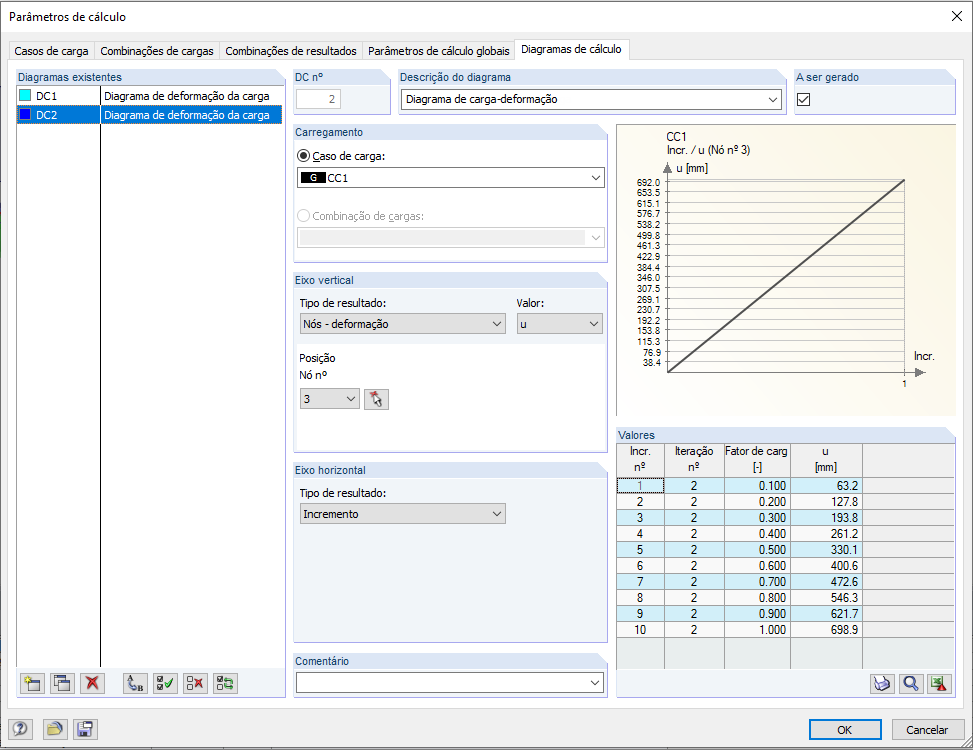Switch to the Casos de carga tab
Image resolution: width=973 pixels, height=750 pixels.
[52, 51]
